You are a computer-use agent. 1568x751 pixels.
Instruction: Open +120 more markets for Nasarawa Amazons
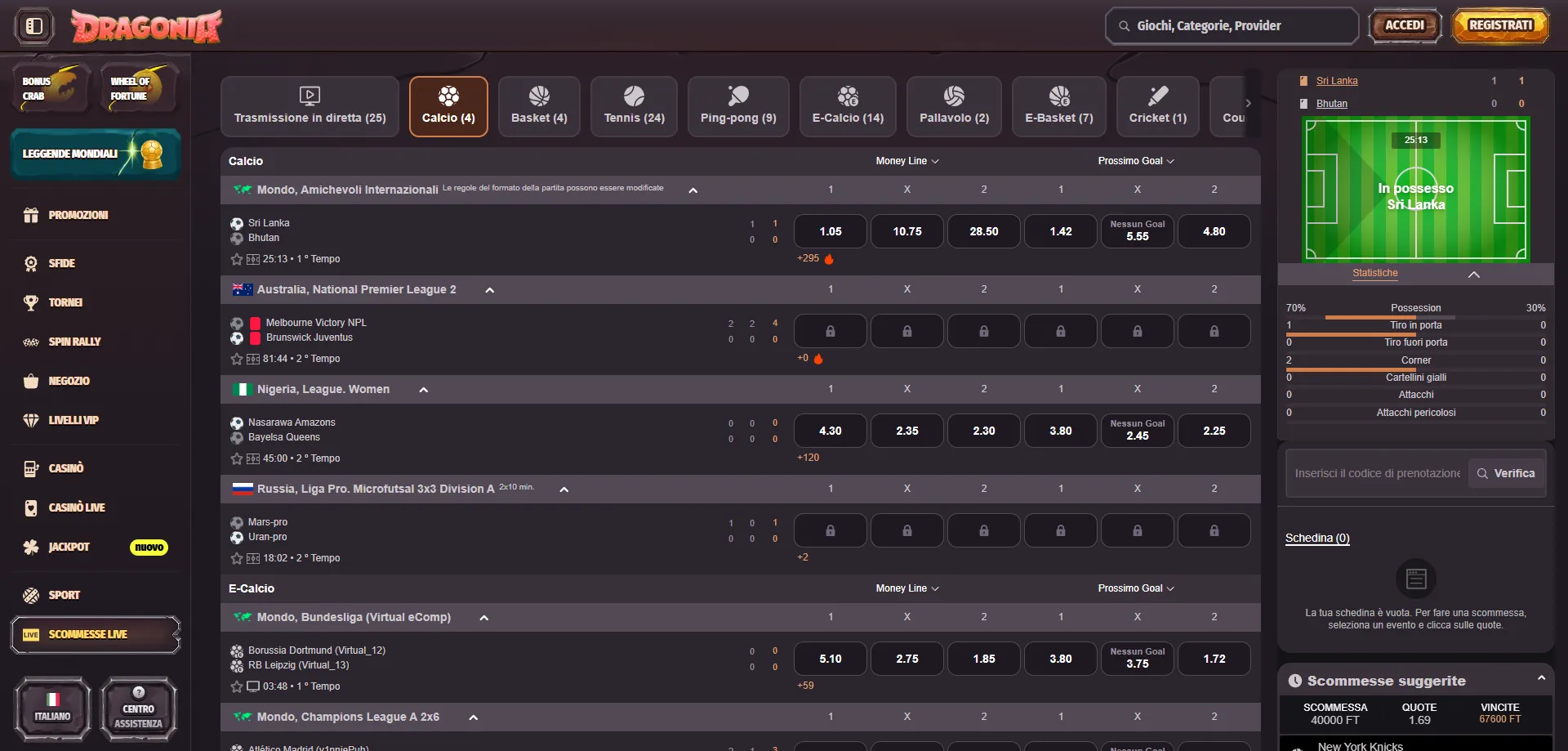[x=808, y=458]
